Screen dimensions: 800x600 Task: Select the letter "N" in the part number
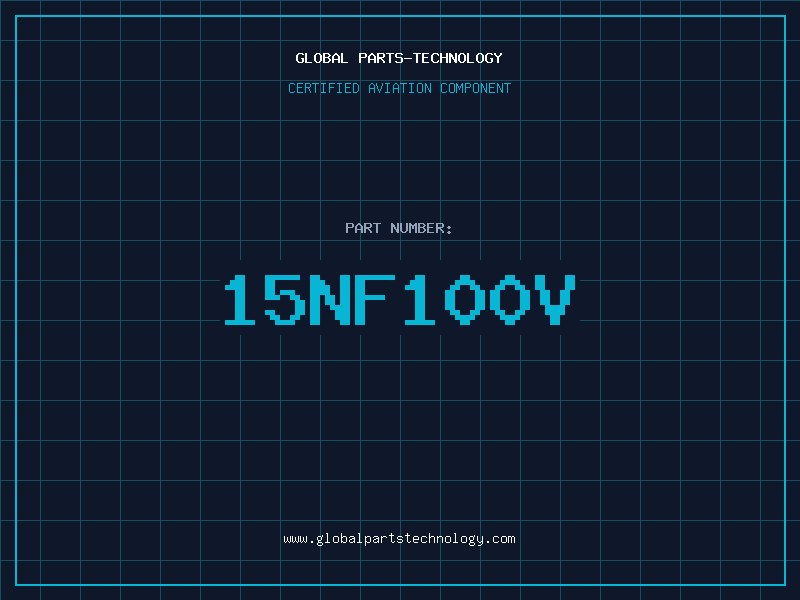point(330,300)
